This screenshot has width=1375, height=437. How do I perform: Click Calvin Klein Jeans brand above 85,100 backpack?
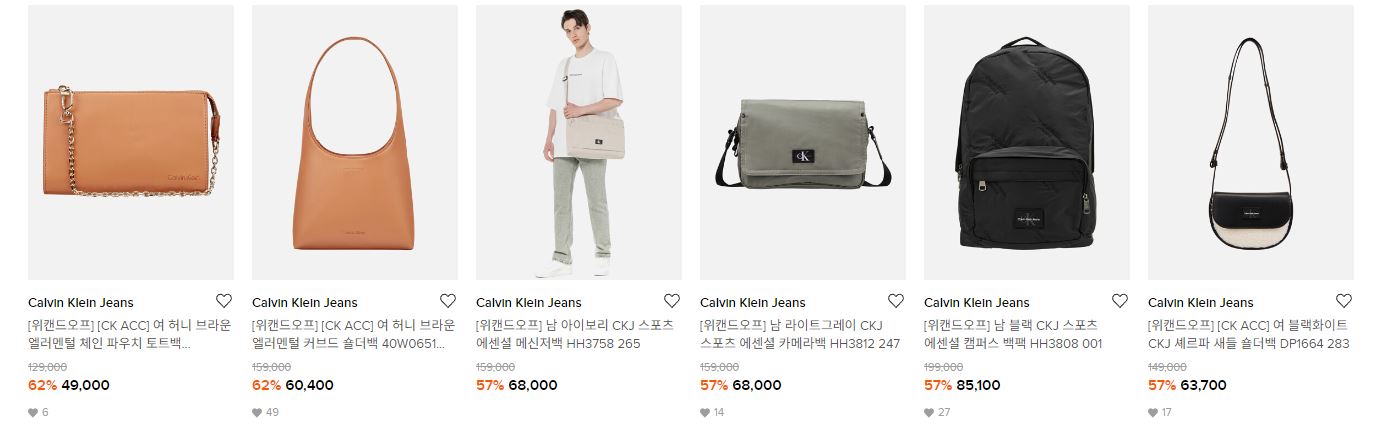(976, 302)
